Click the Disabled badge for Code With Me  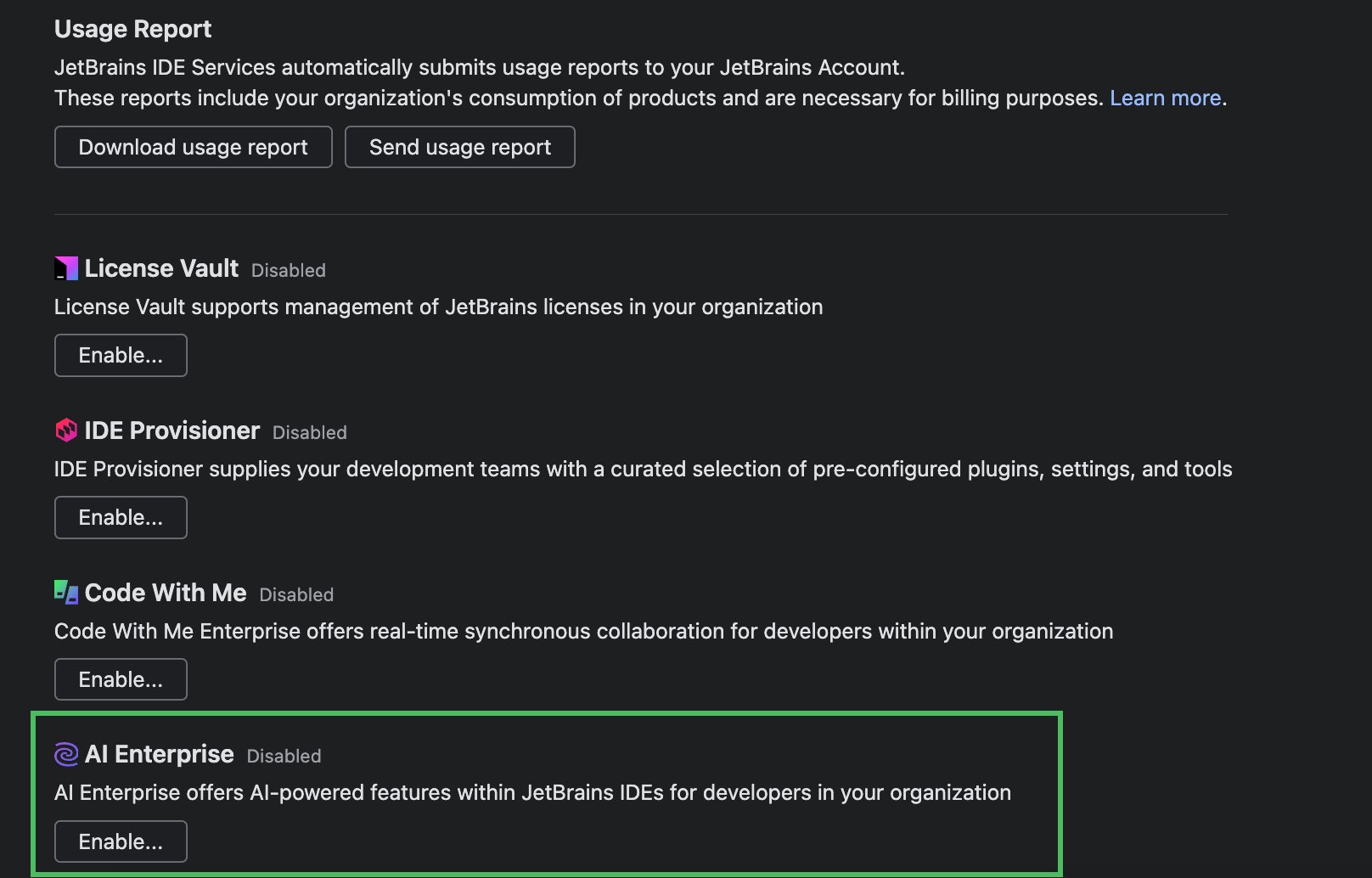point(295,594)
